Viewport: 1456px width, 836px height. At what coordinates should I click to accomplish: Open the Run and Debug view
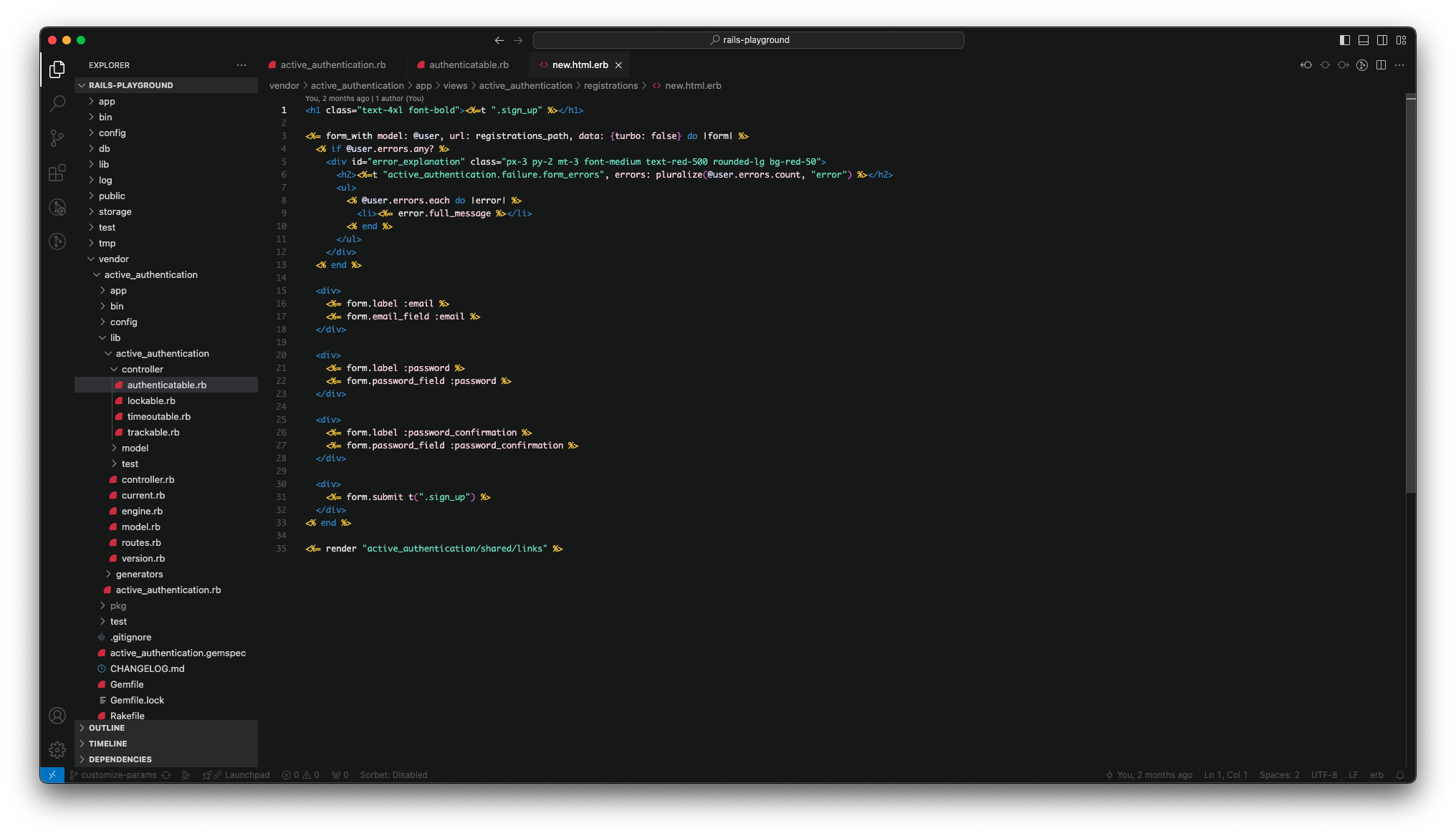[x=57, y=207]
